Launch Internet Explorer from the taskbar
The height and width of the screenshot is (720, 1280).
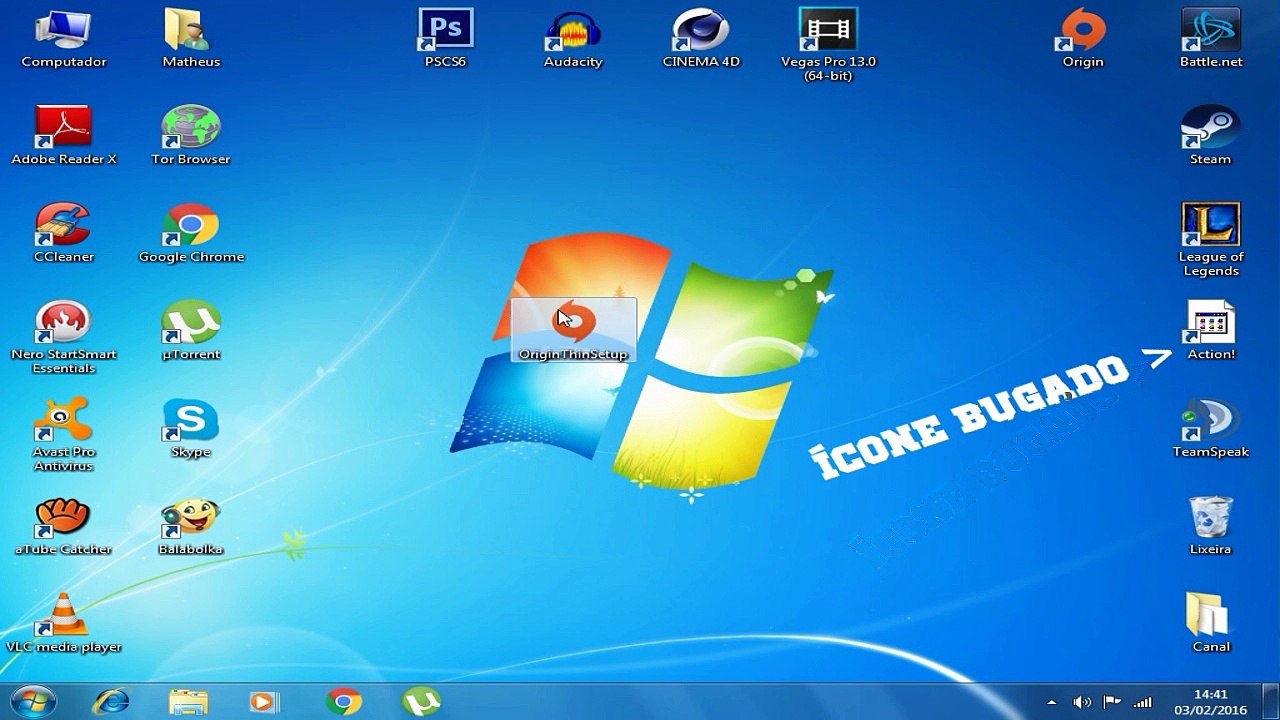tap(110, 701)
